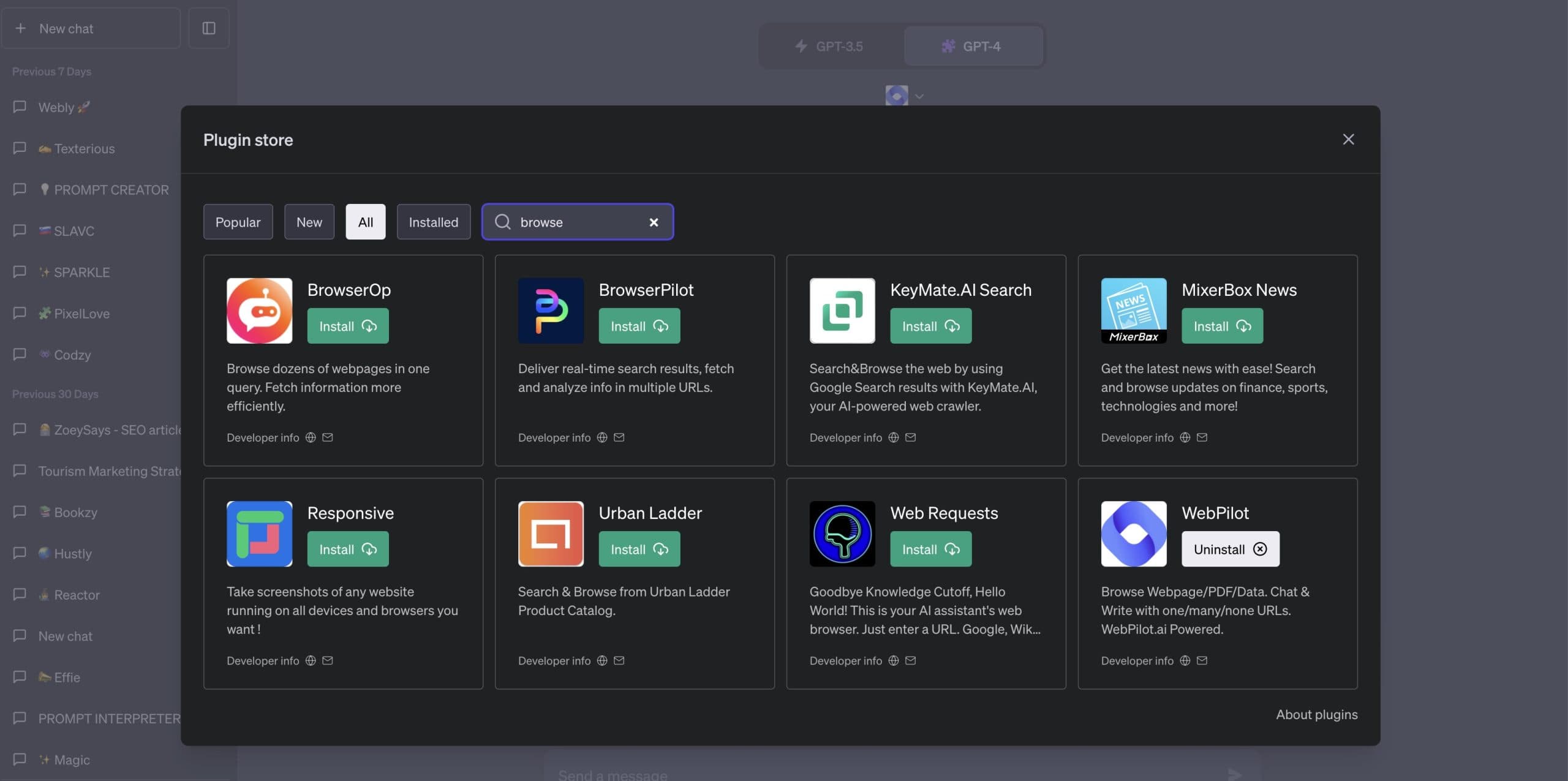This screenshot has height=781, width=1568.
Task: Open Web Requests developer website globe
Action: click(x=894, y=660)
